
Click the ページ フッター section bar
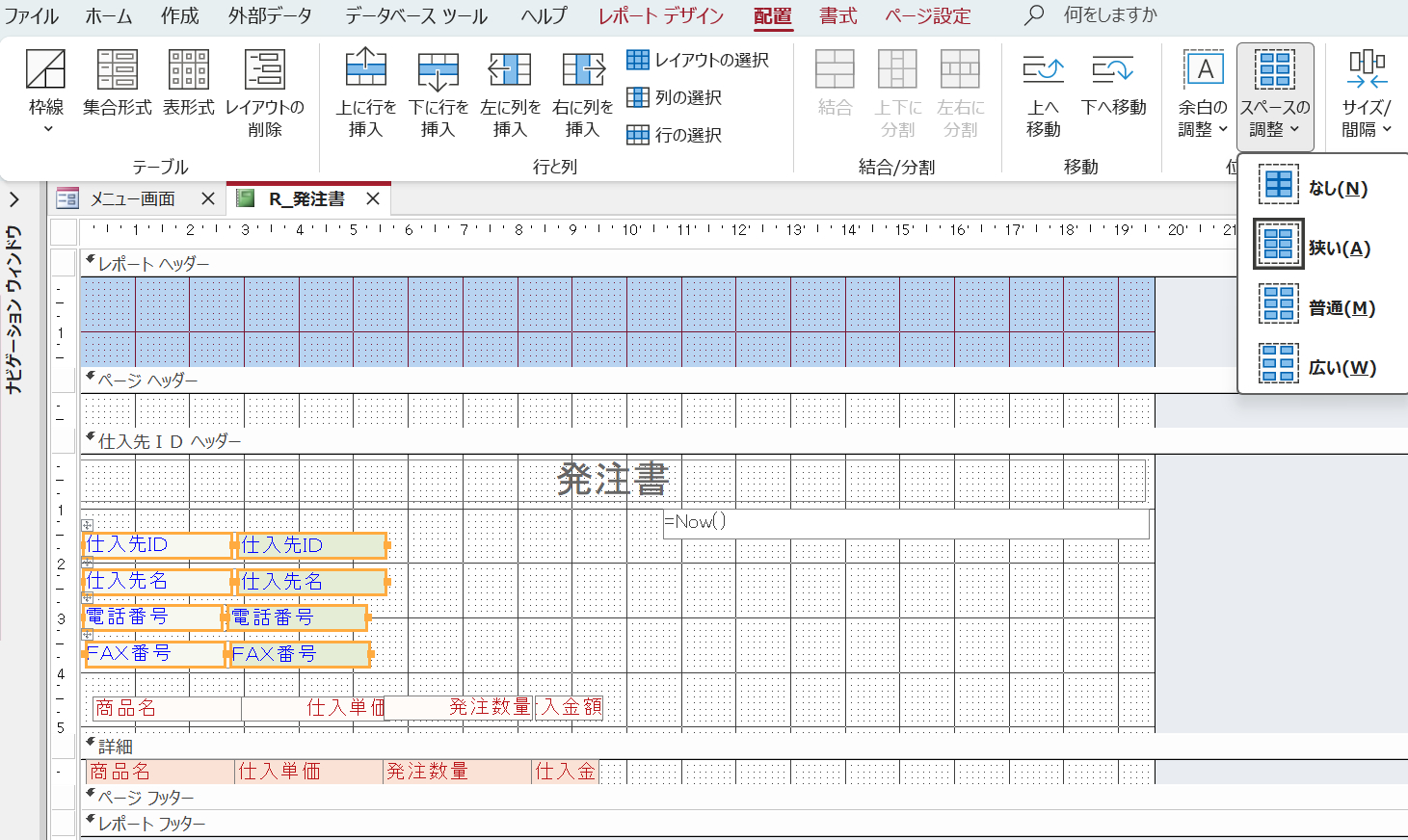pyautogui.click(x=742, y=798)
